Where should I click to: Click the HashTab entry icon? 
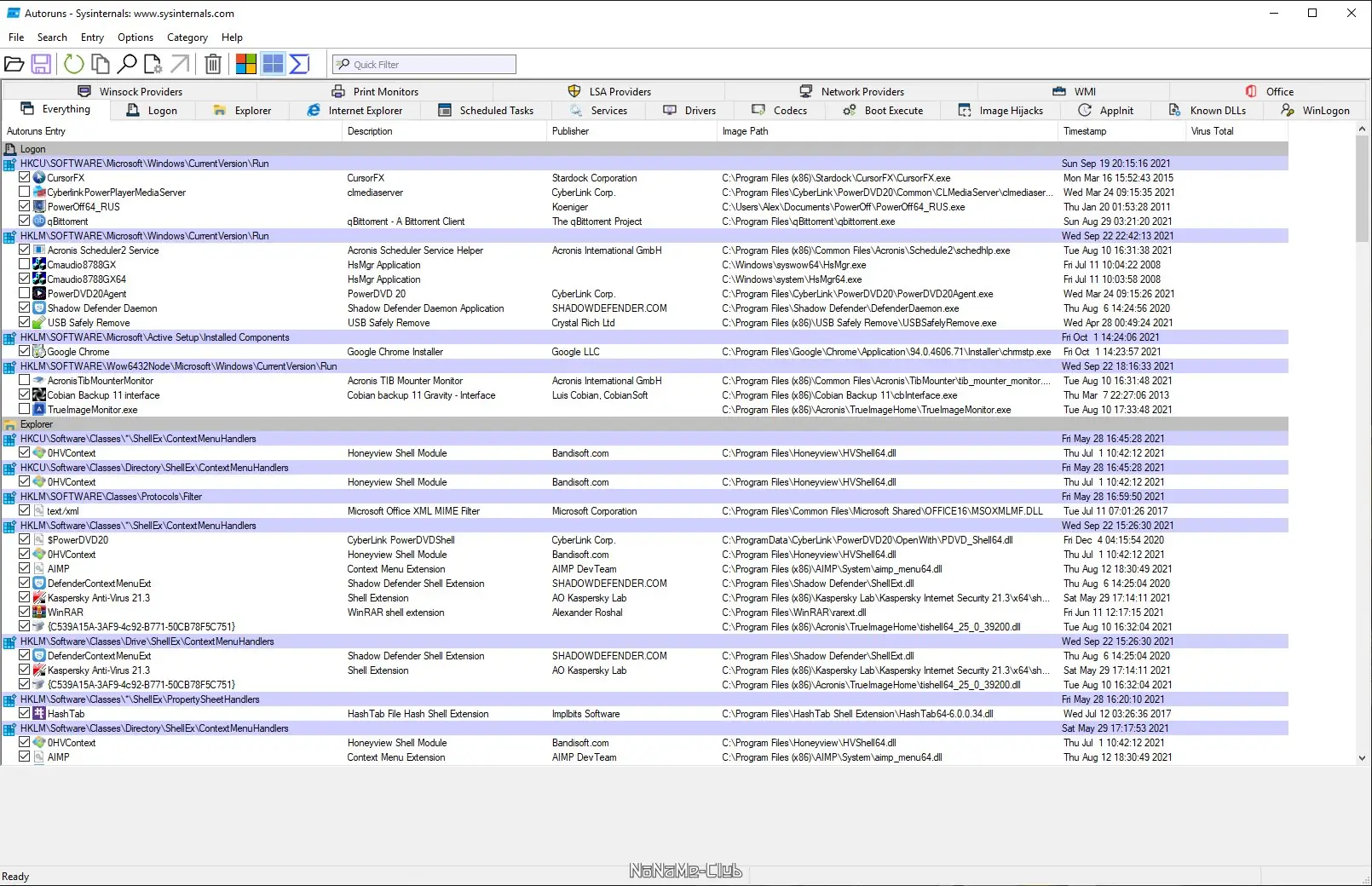tap(39, 714)
